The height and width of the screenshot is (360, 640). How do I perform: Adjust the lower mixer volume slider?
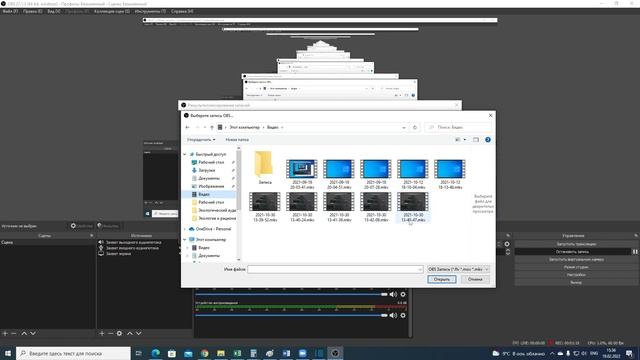click(384, 315)
